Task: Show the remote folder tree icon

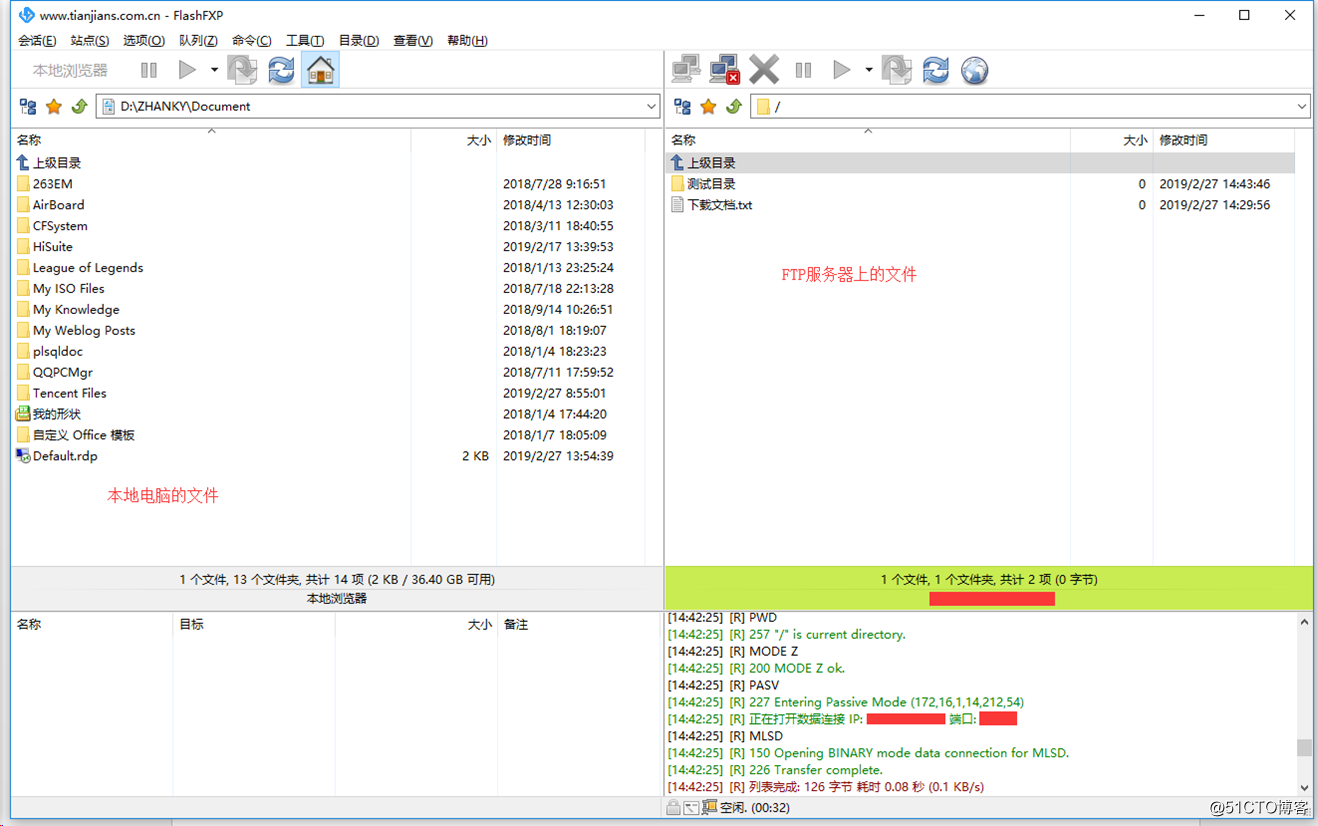Action: click(x=683, y=106)
